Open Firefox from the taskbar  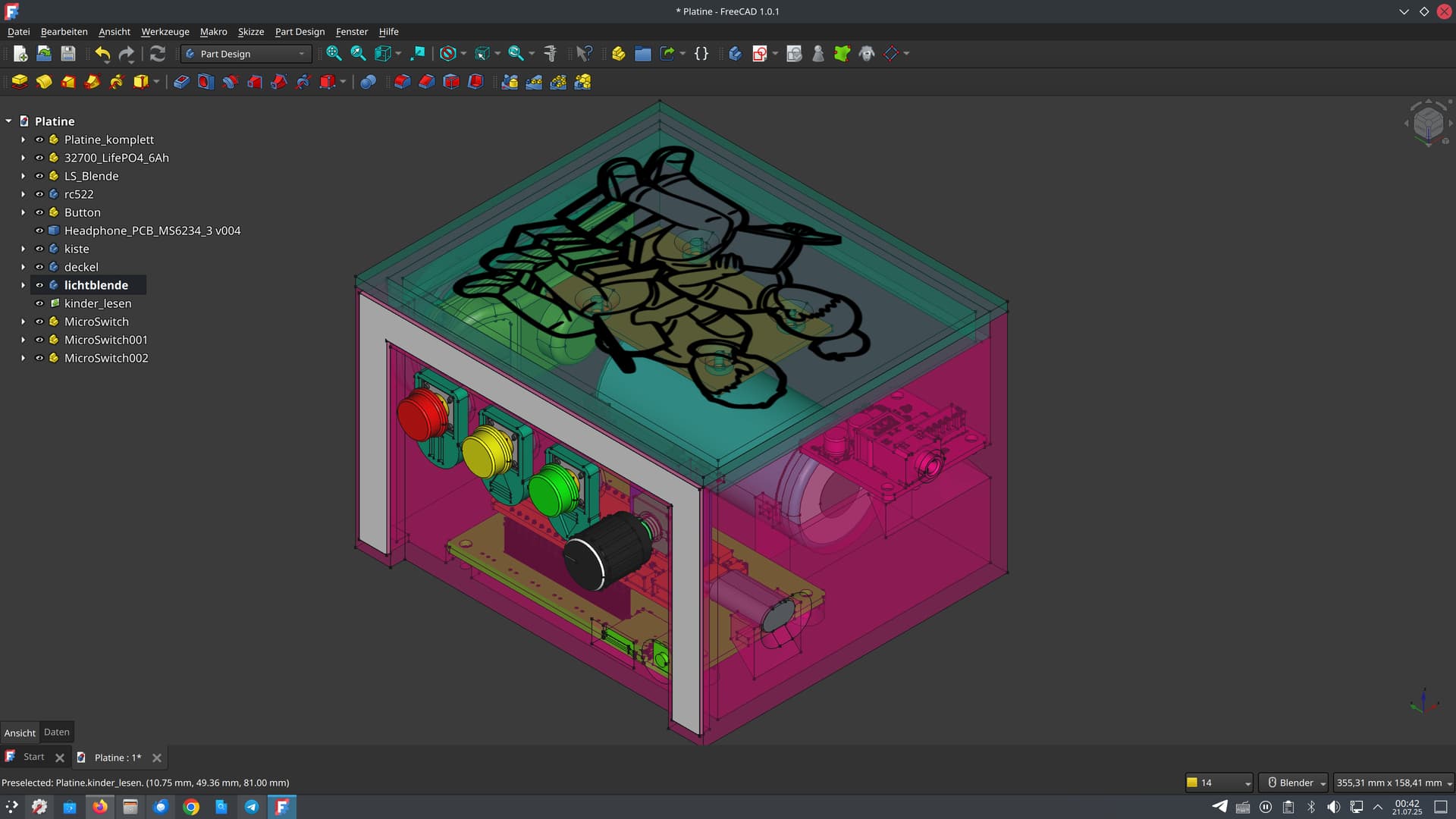[x=100, y=807]
